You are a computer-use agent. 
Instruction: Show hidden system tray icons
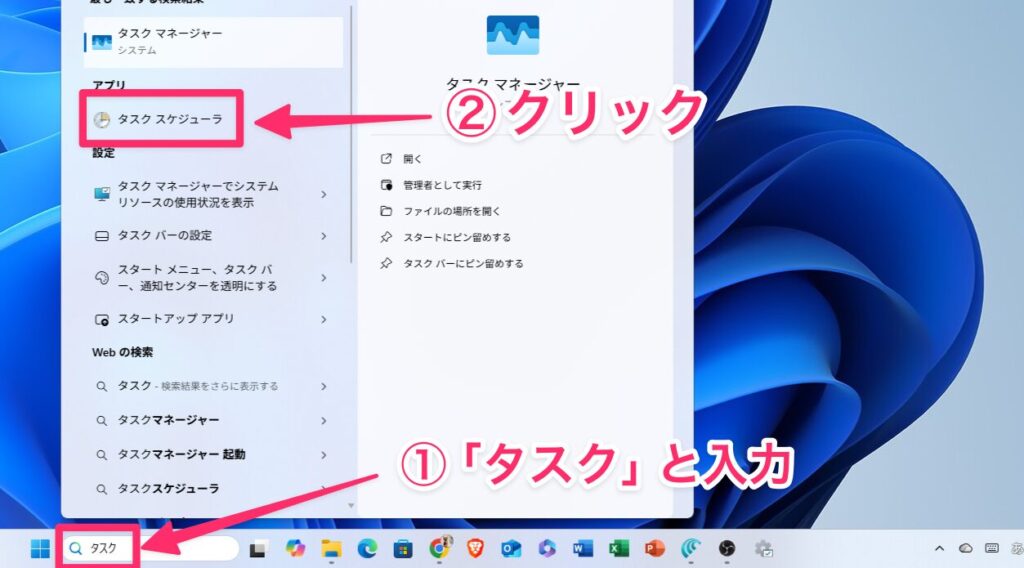click(x=938, y=548)
